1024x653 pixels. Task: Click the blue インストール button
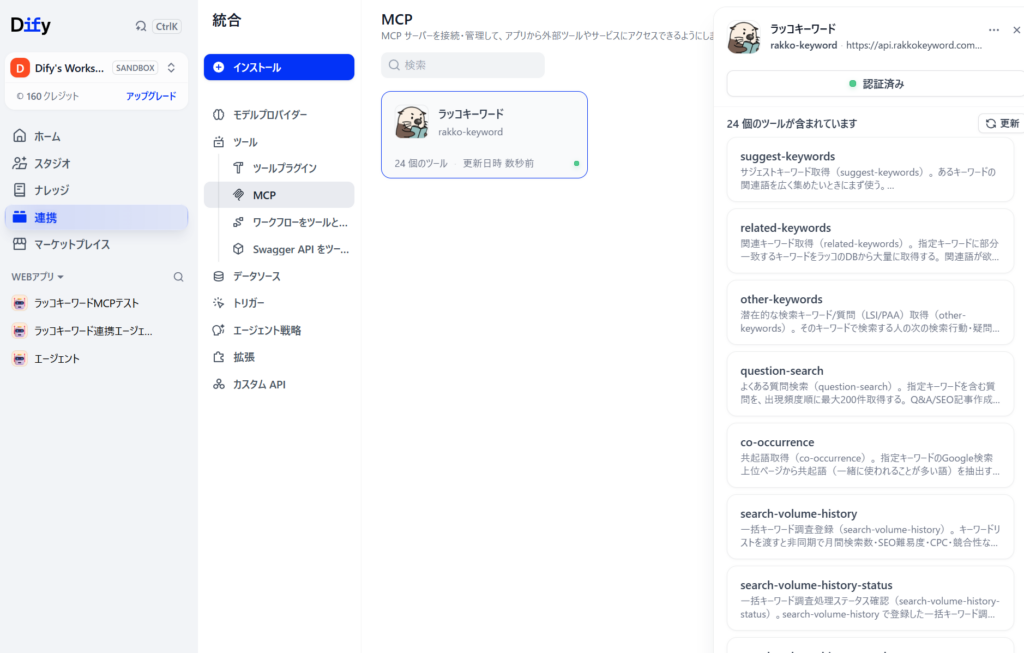point(279,67)
